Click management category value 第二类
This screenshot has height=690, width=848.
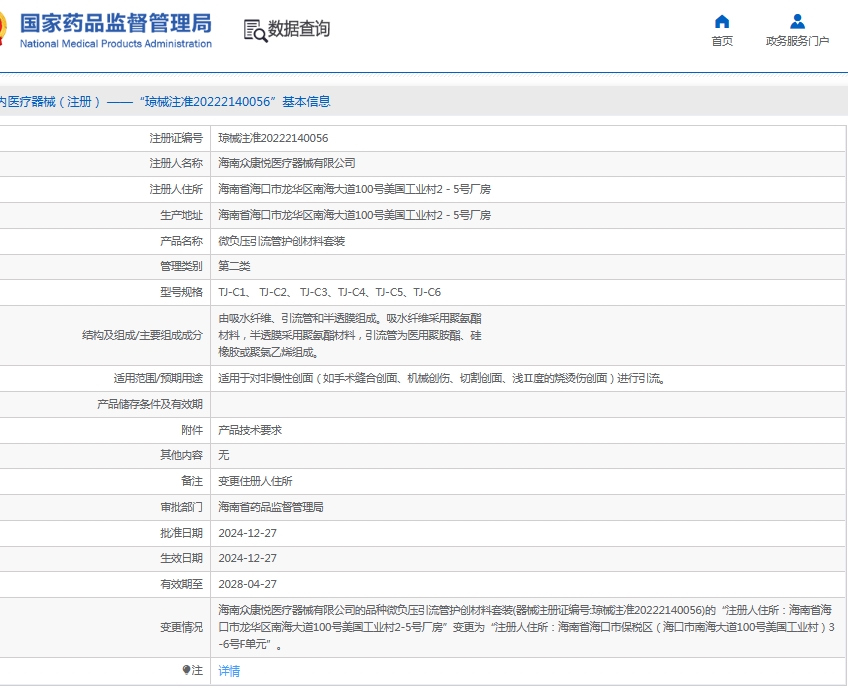point(234,266)
